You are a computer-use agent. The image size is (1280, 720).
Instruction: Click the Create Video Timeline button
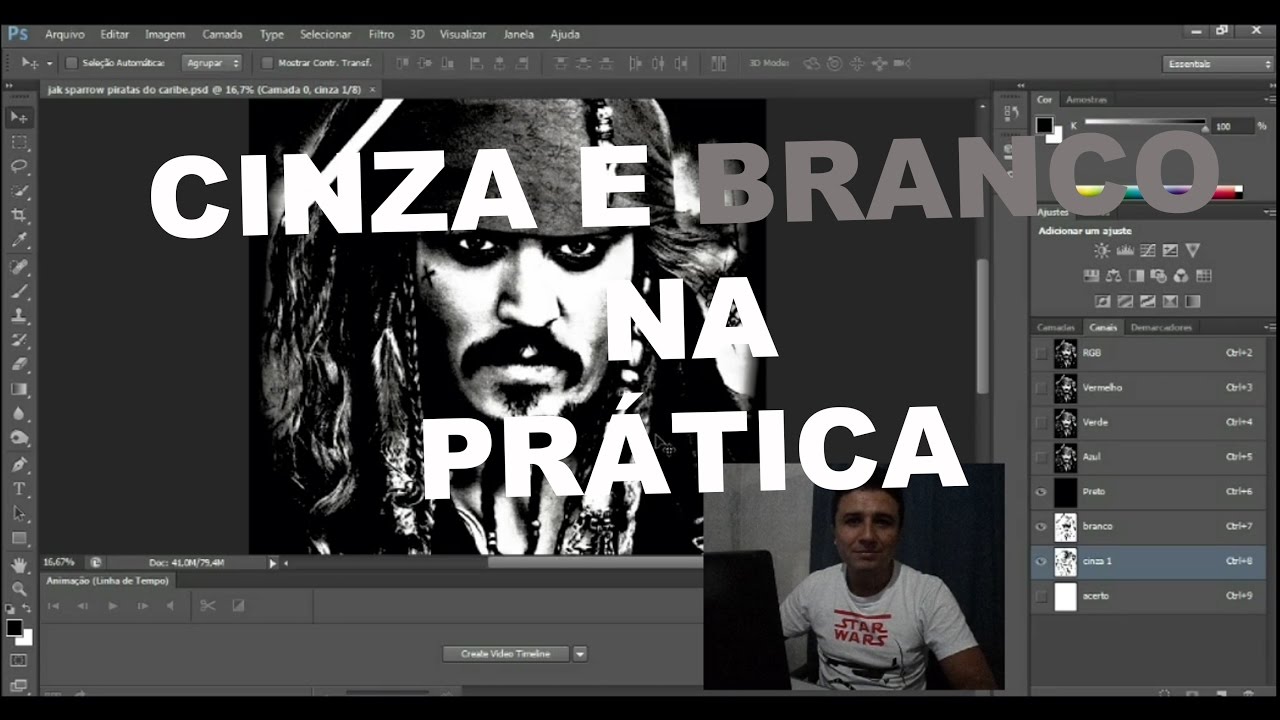pyautogui.click(x=506, y=654)
